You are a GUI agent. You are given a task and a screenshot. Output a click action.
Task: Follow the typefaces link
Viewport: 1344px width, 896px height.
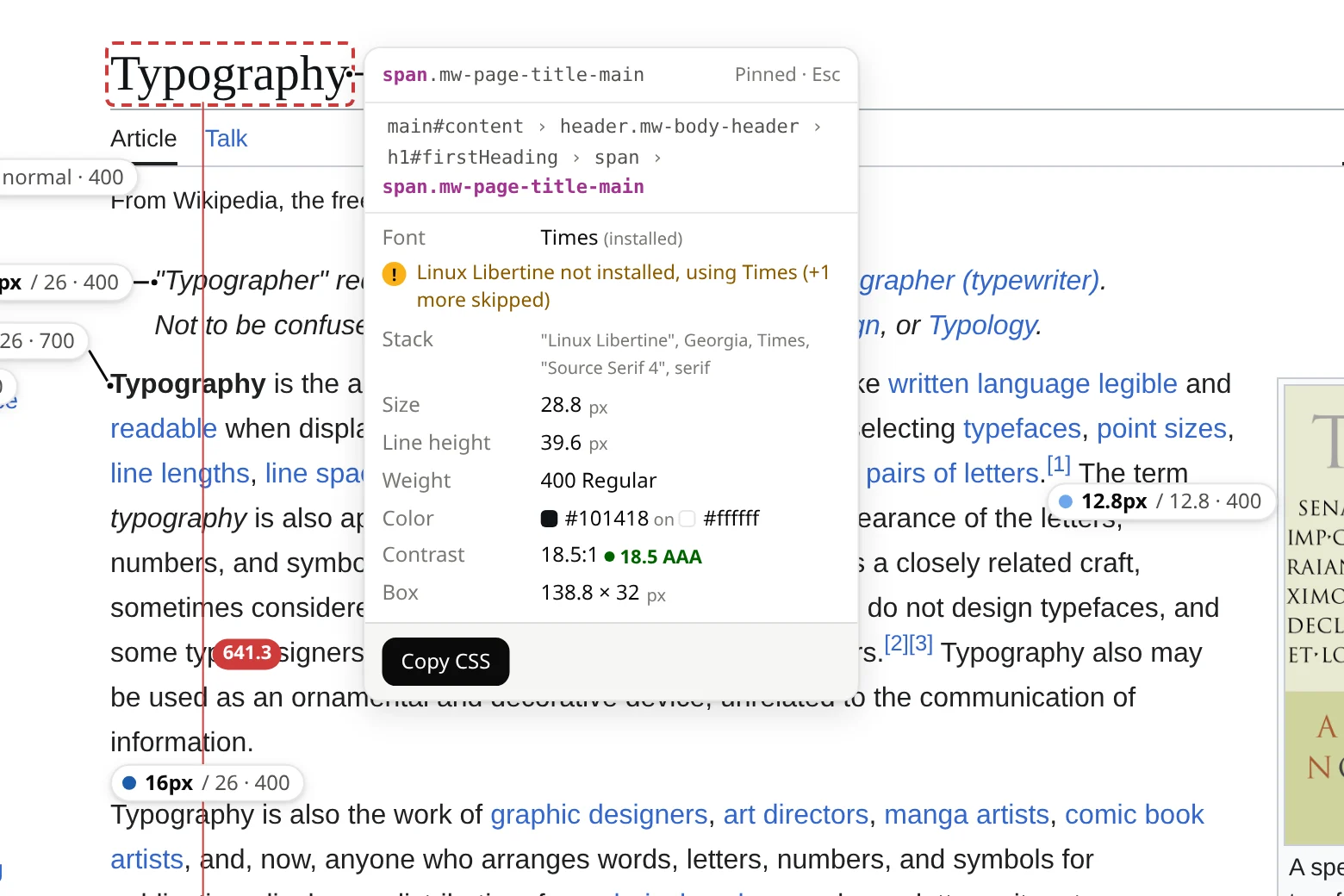[1022, 428]
